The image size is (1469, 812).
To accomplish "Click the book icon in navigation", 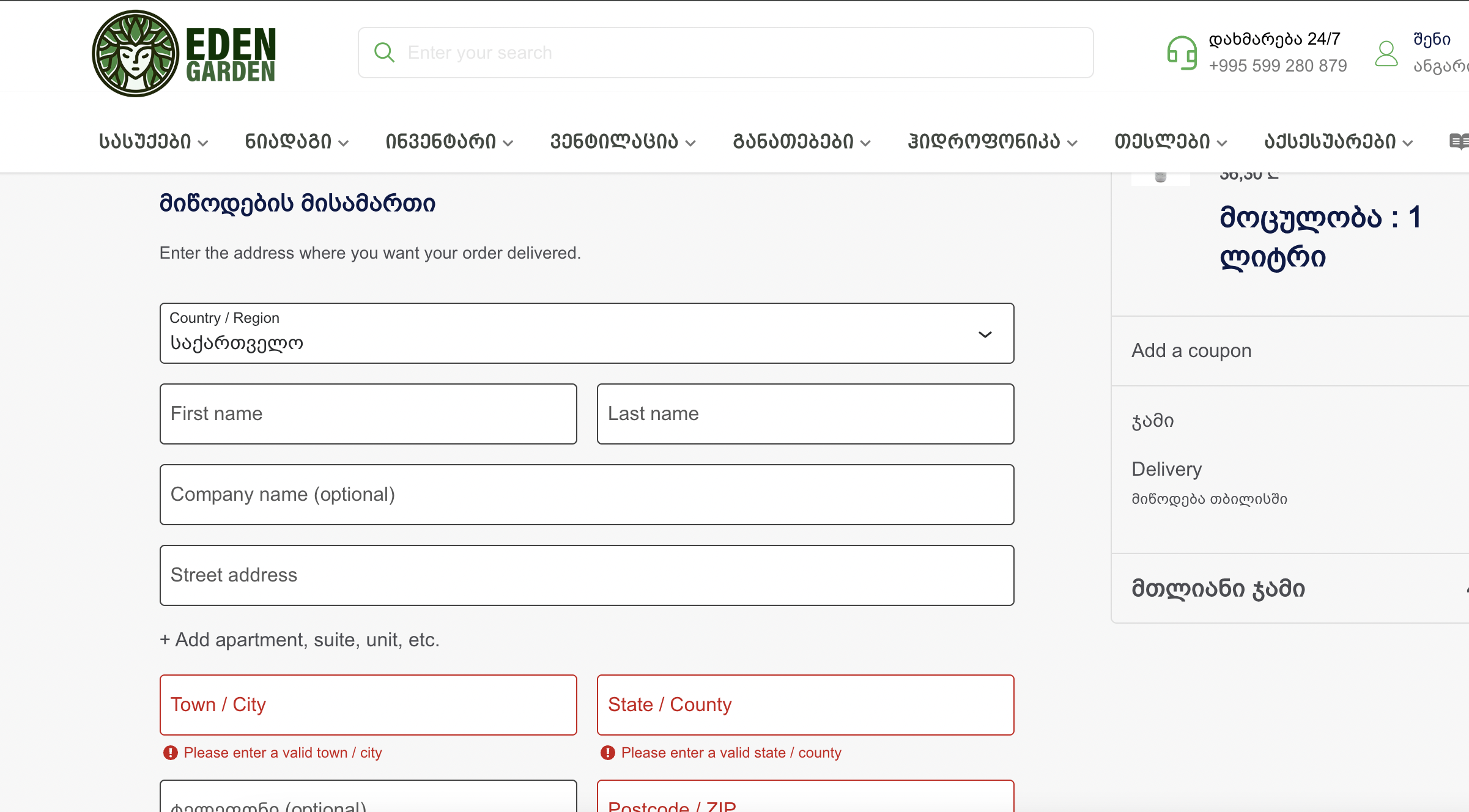I will [1458, 141].
